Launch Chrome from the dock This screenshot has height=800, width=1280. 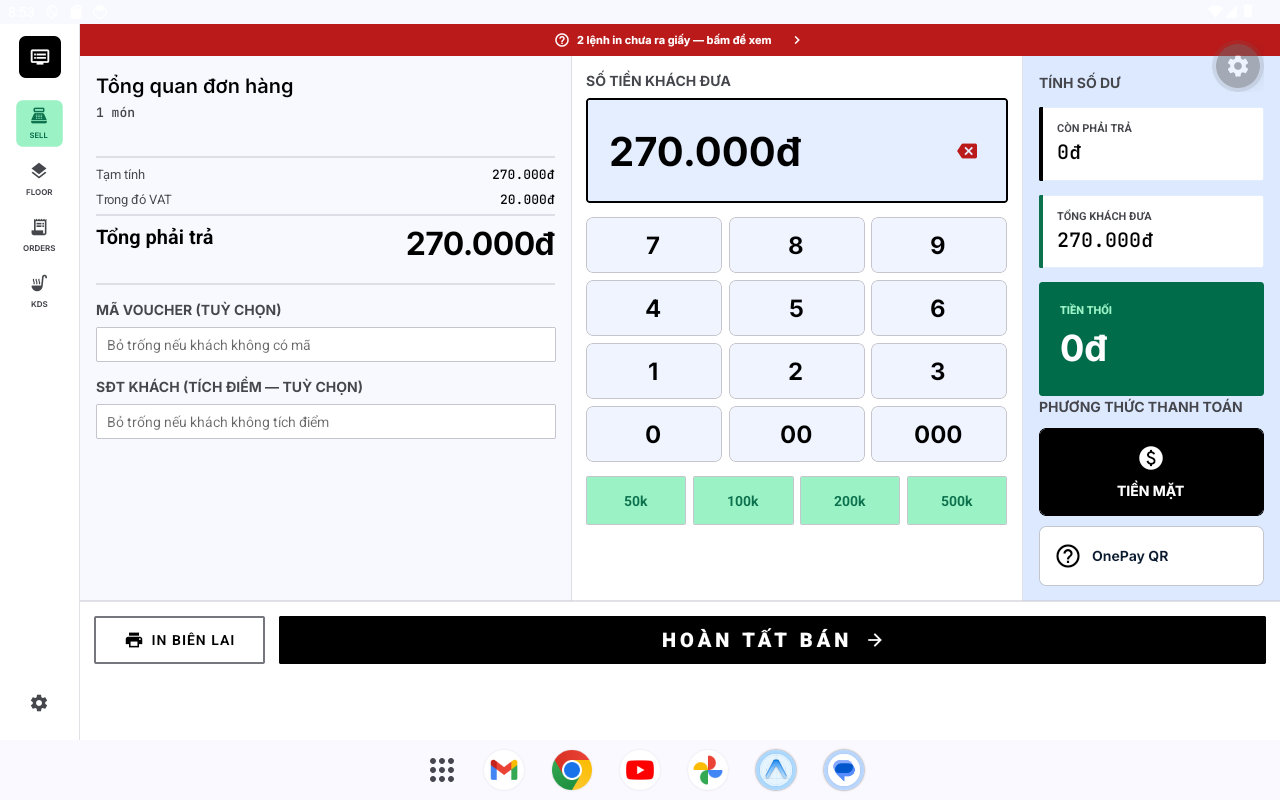tap(572, 770)
